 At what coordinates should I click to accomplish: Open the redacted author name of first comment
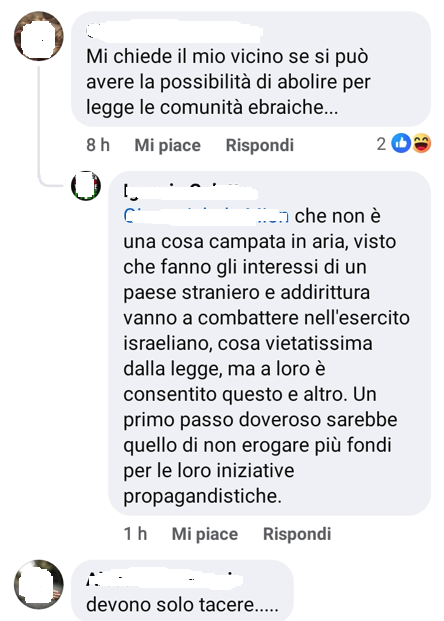pos(174,32)
